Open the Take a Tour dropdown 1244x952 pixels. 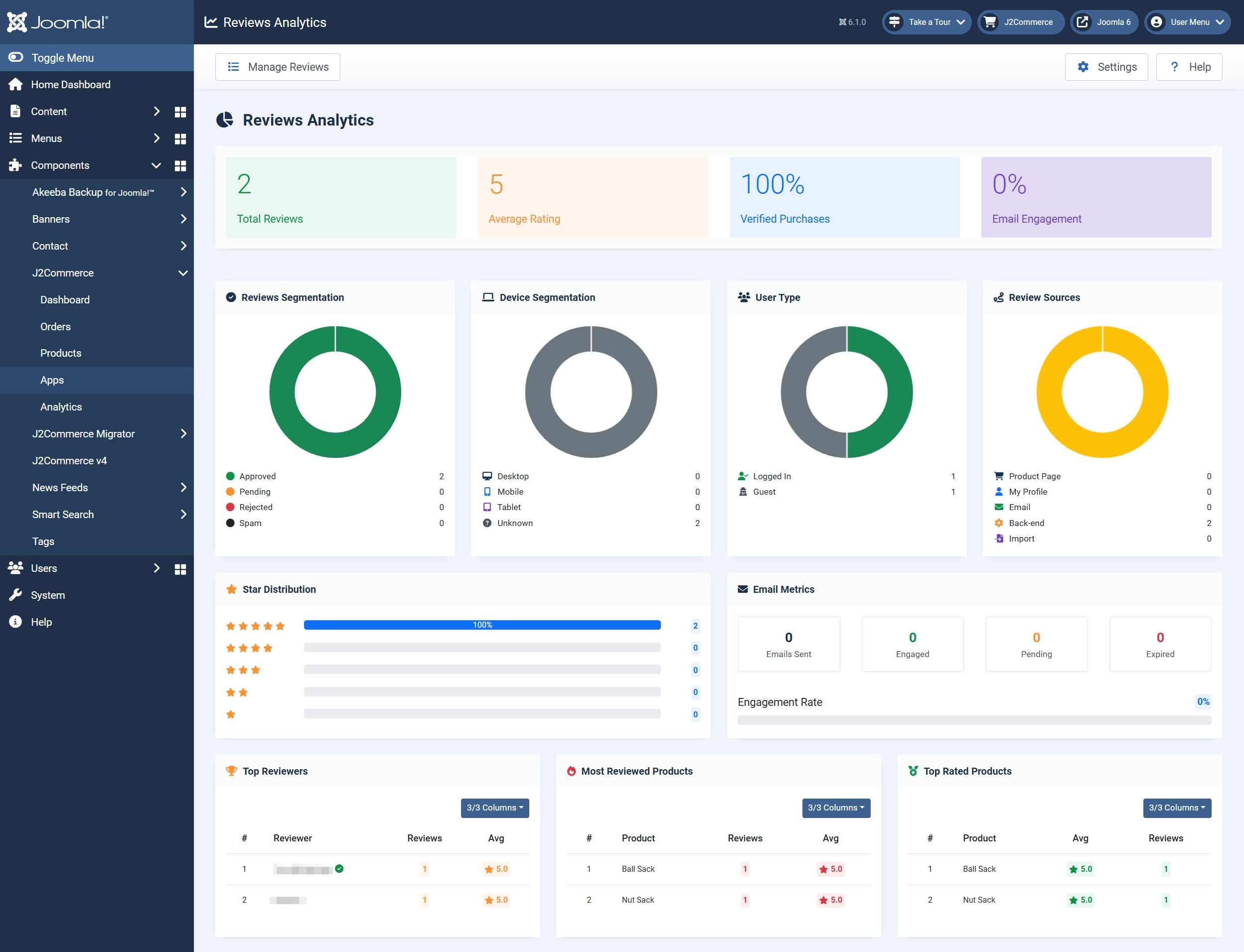pyautogui.click(x=927, y=22)
